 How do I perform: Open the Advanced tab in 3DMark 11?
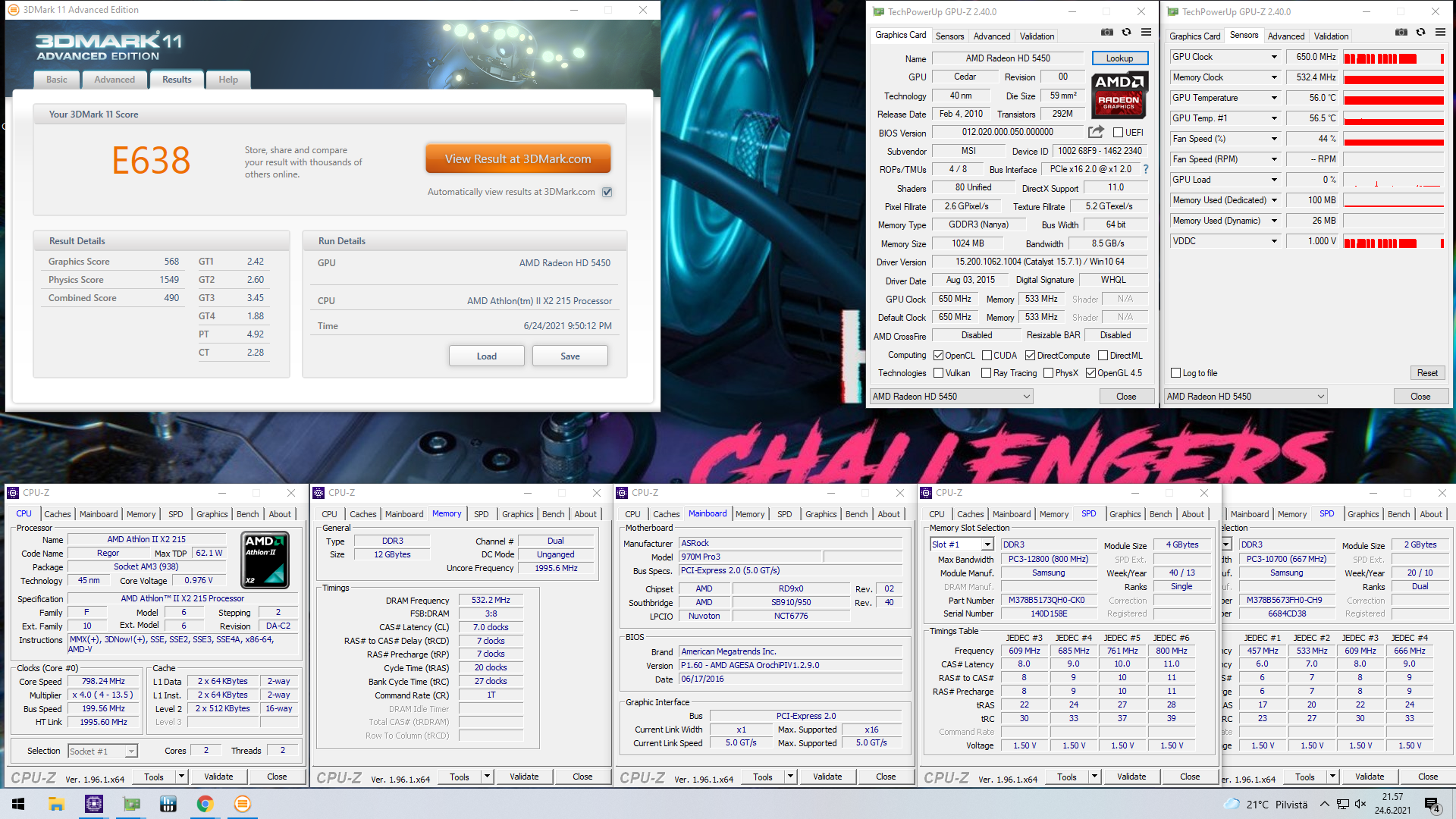(x=115, y=80)
